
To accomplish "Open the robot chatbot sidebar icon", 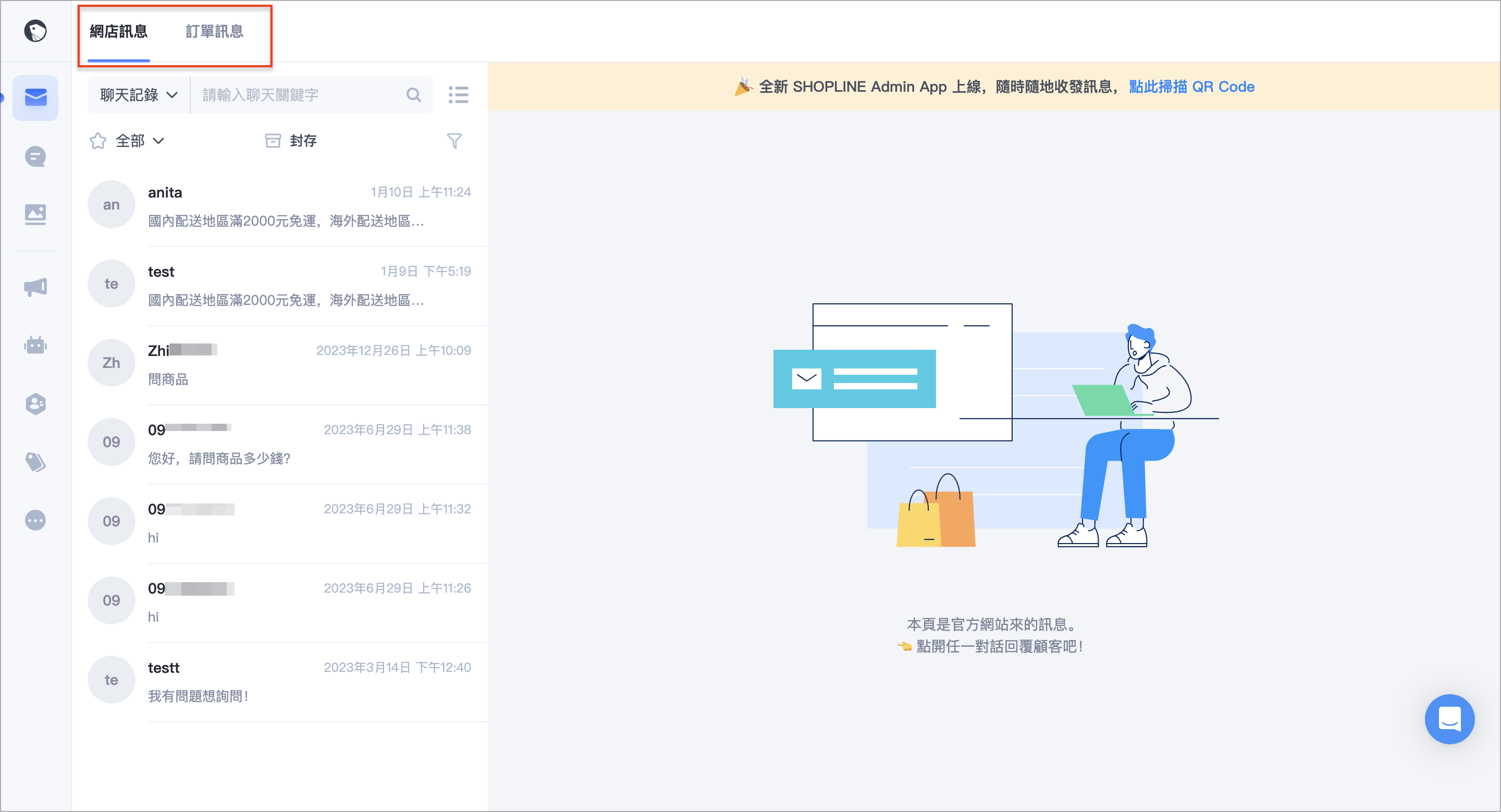I will [x=35, y=346].
